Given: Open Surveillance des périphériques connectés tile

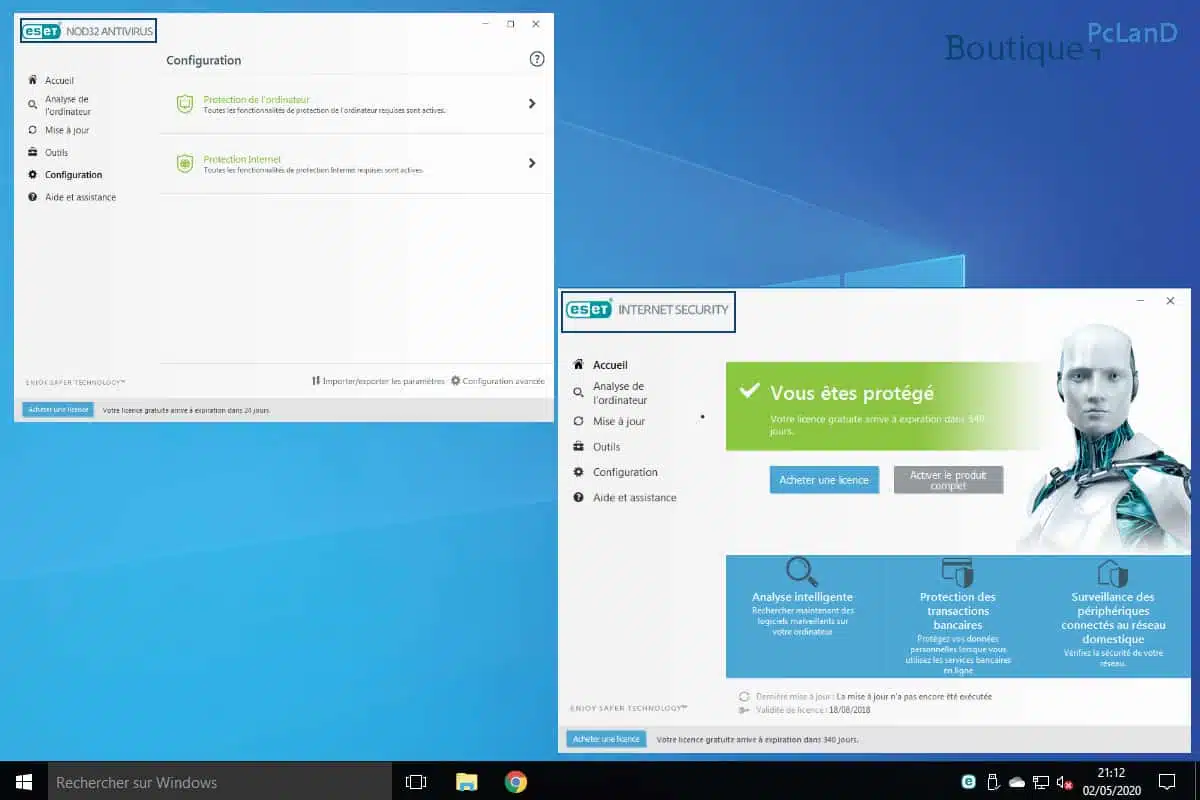Looking at the screenshot, I should pyautogui.click(x=1112, y=614).
